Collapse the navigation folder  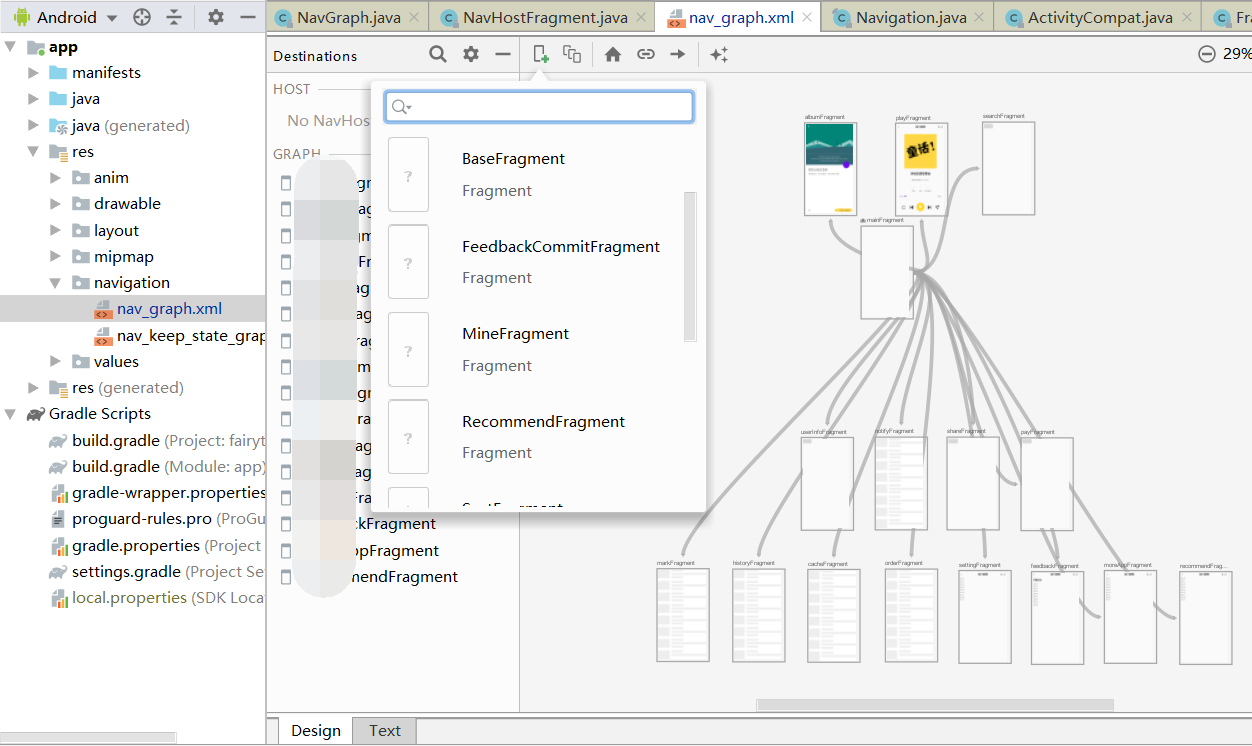[56, 283]
